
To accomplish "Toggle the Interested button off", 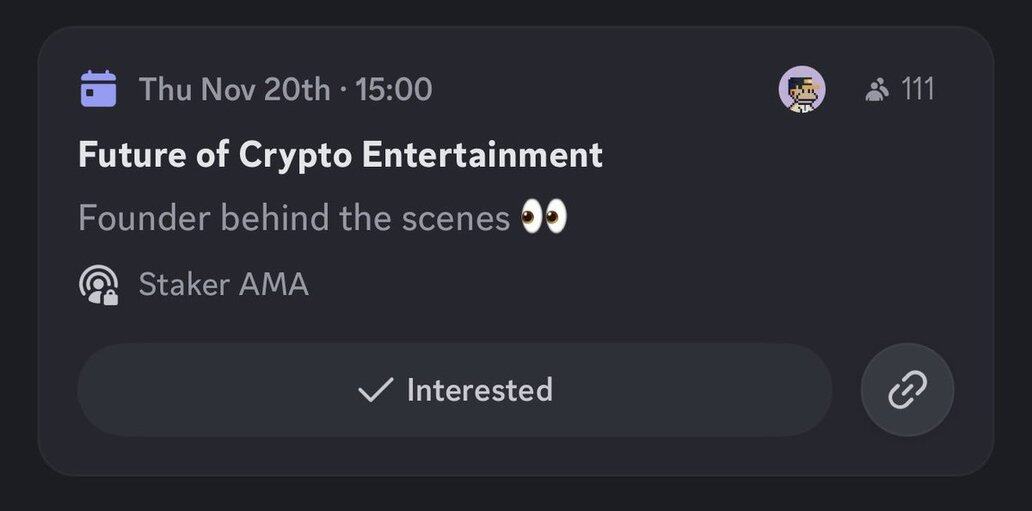I will 454,390.
